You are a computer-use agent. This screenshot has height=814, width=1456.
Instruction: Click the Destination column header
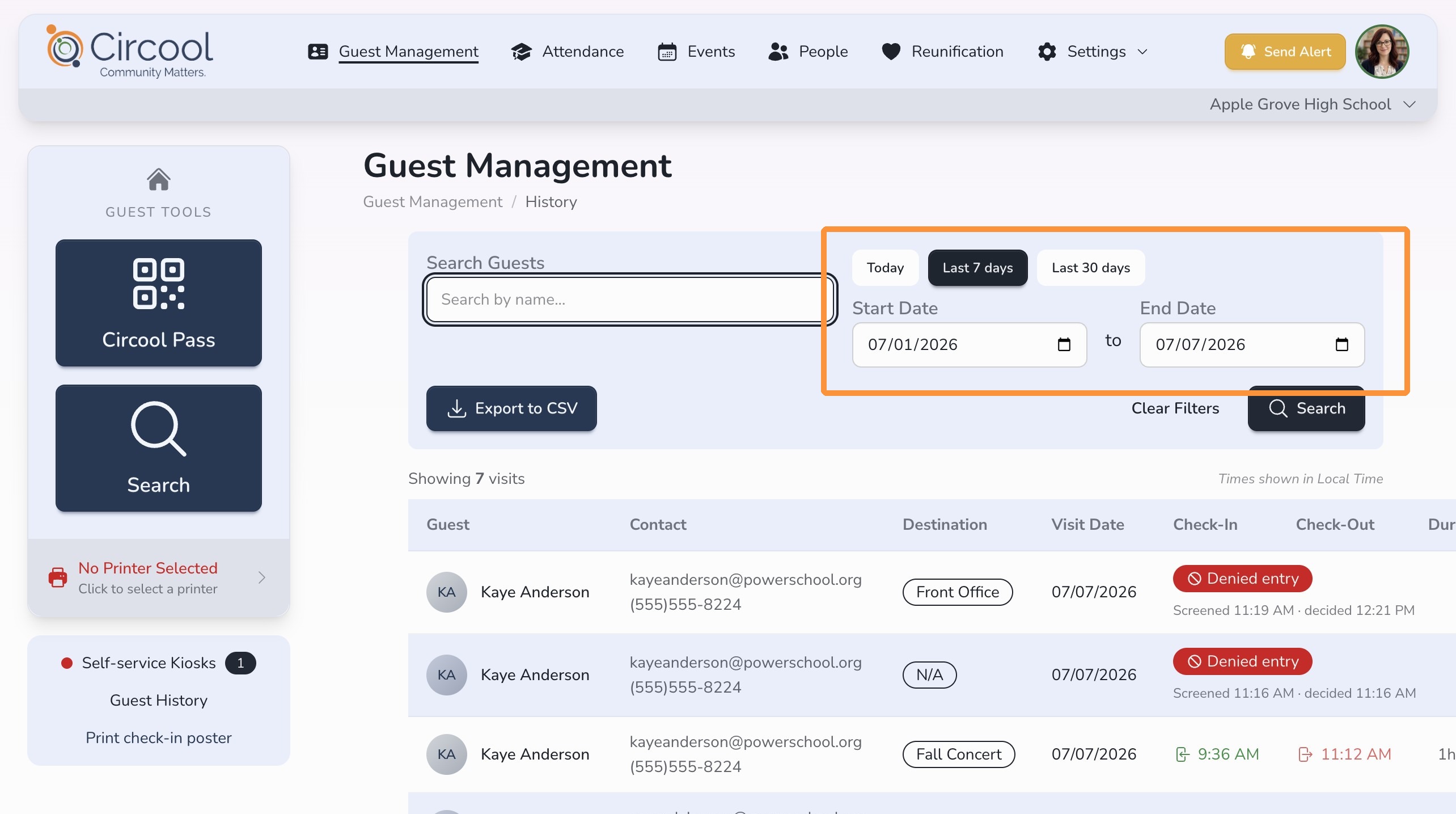coord(945,525)
